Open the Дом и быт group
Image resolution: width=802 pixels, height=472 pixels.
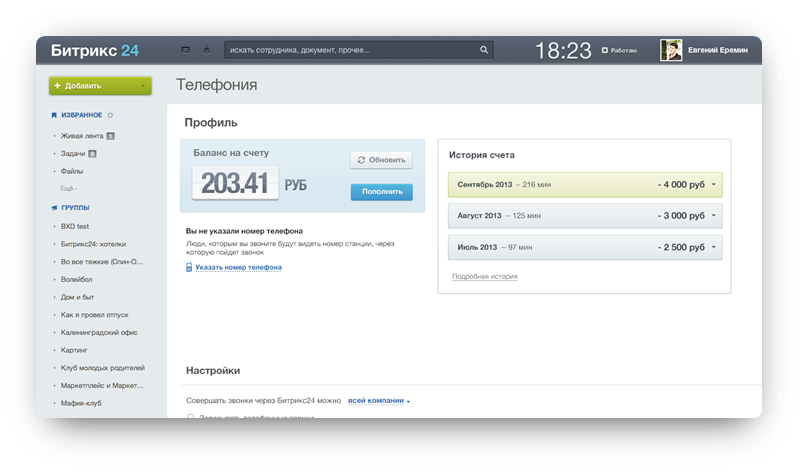77,297
